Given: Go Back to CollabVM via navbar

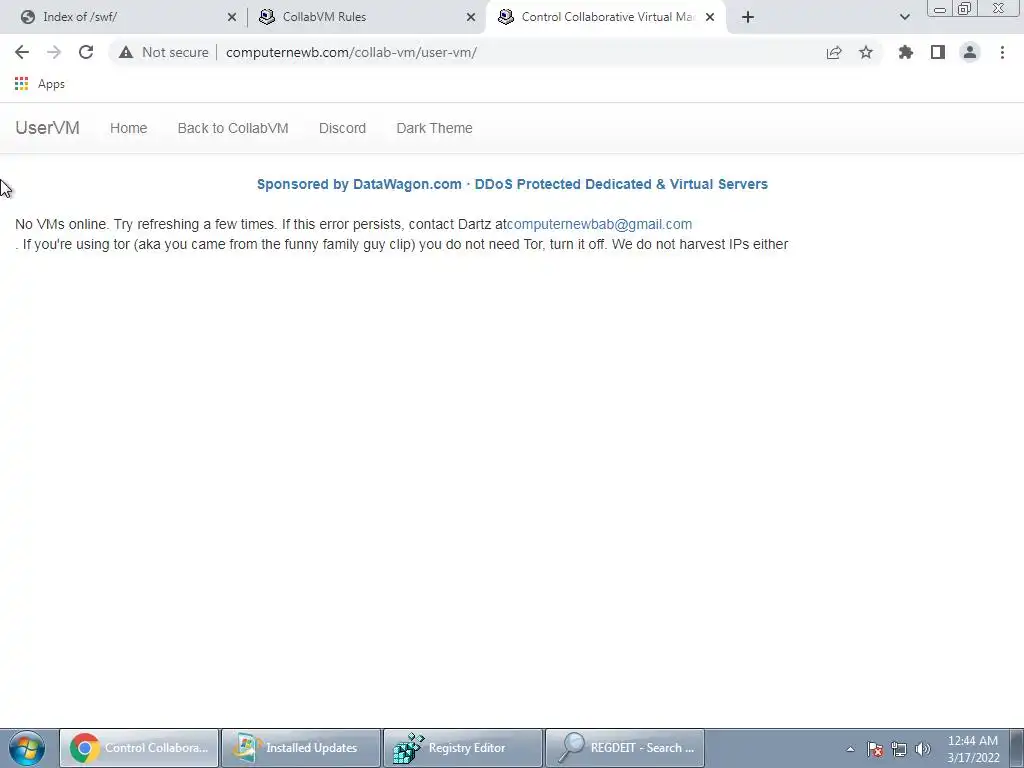Looking at the screenshot, I should (x=233, y=128).
